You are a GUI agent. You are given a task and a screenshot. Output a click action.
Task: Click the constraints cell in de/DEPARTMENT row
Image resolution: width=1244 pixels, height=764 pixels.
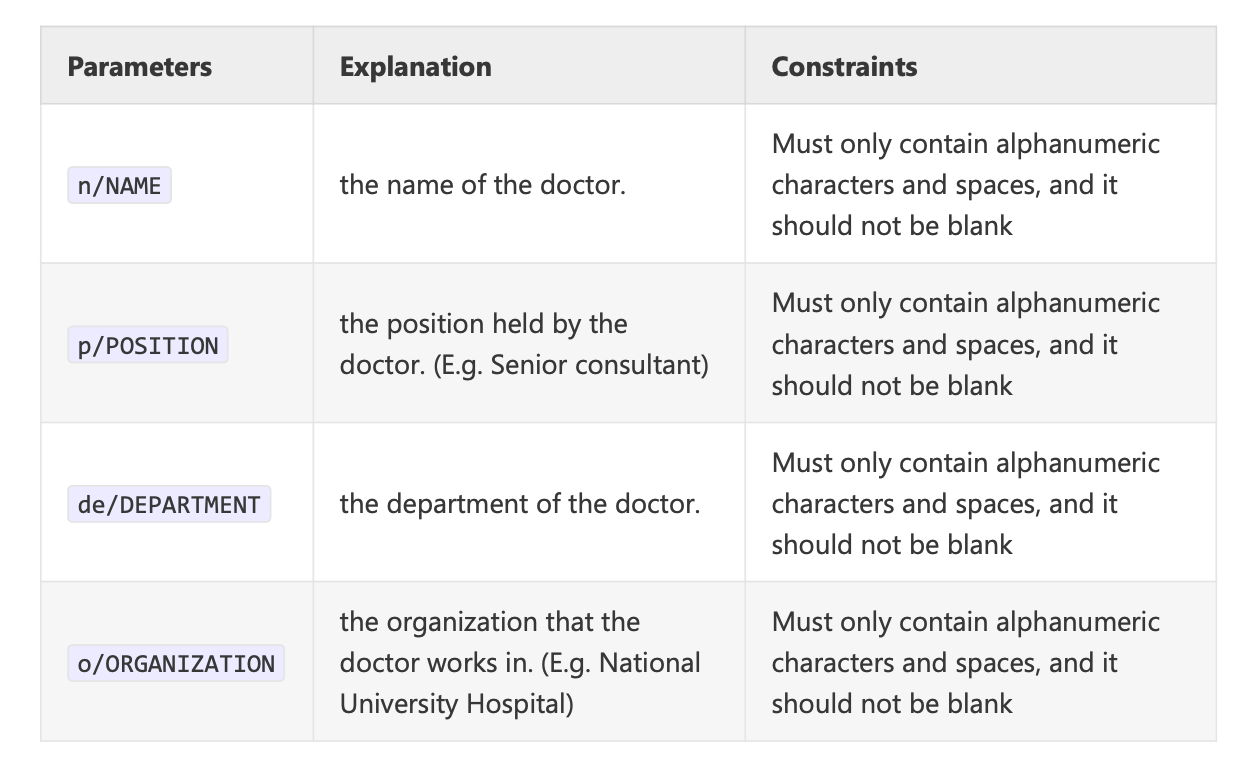pos(965,503)
